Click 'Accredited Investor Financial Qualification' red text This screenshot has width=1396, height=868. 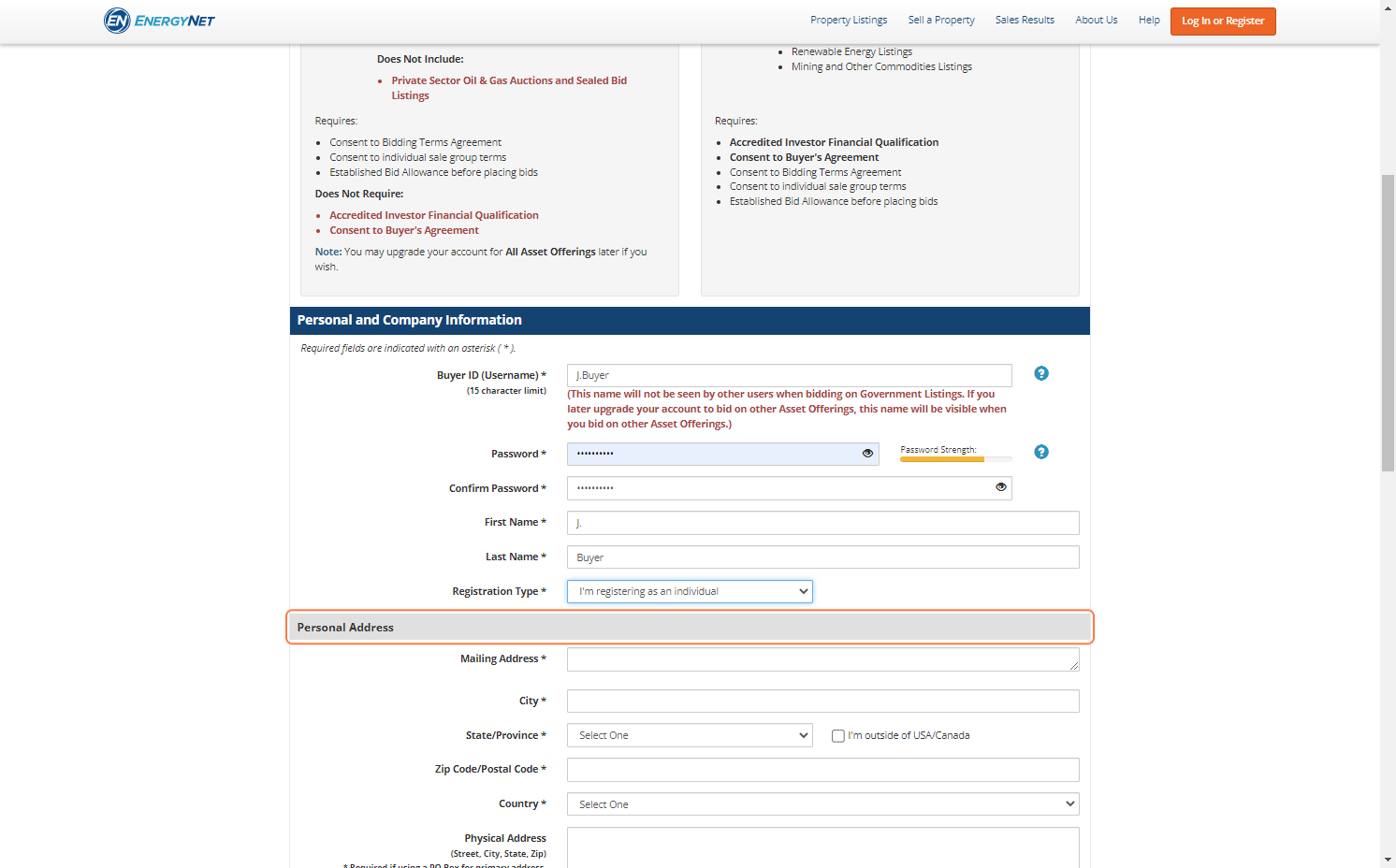click(434, 215)
